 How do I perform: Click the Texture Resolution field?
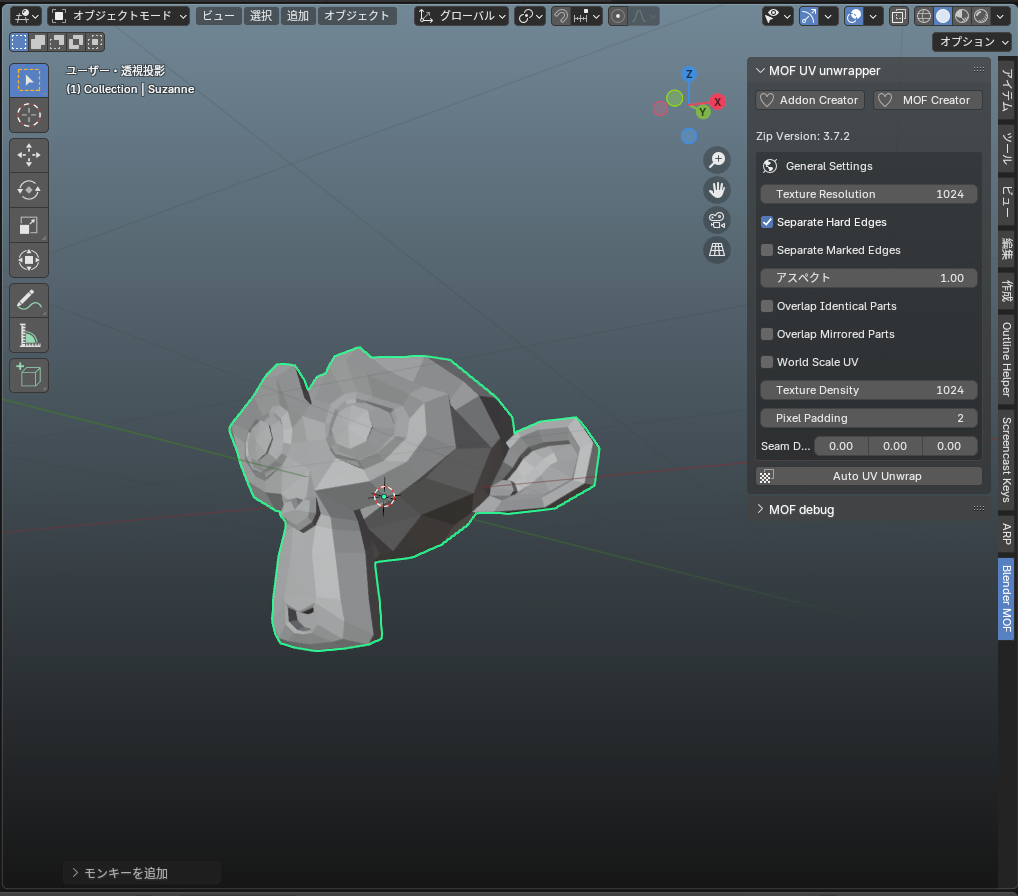[x=869, y=194]
